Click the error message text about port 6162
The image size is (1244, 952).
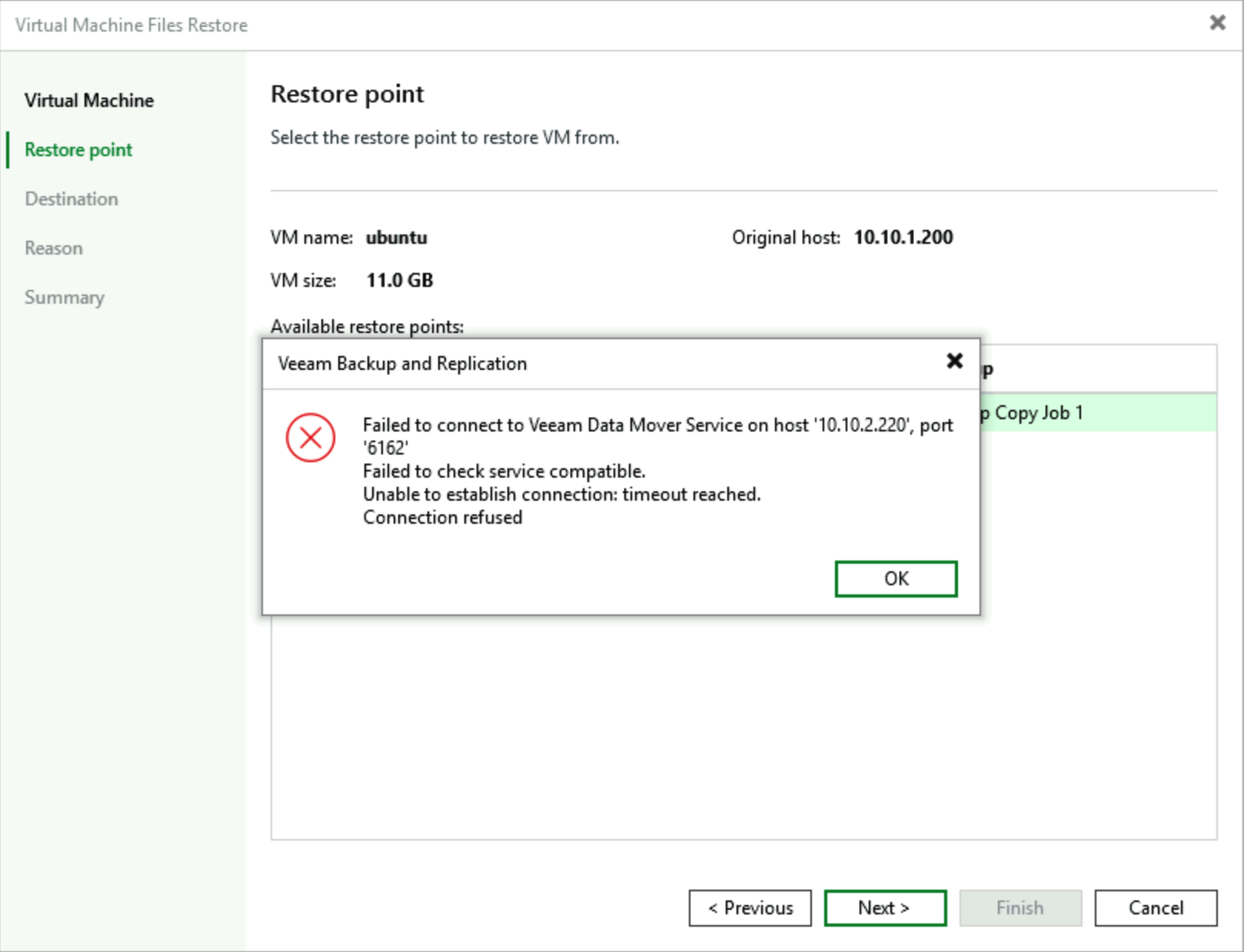657,436
